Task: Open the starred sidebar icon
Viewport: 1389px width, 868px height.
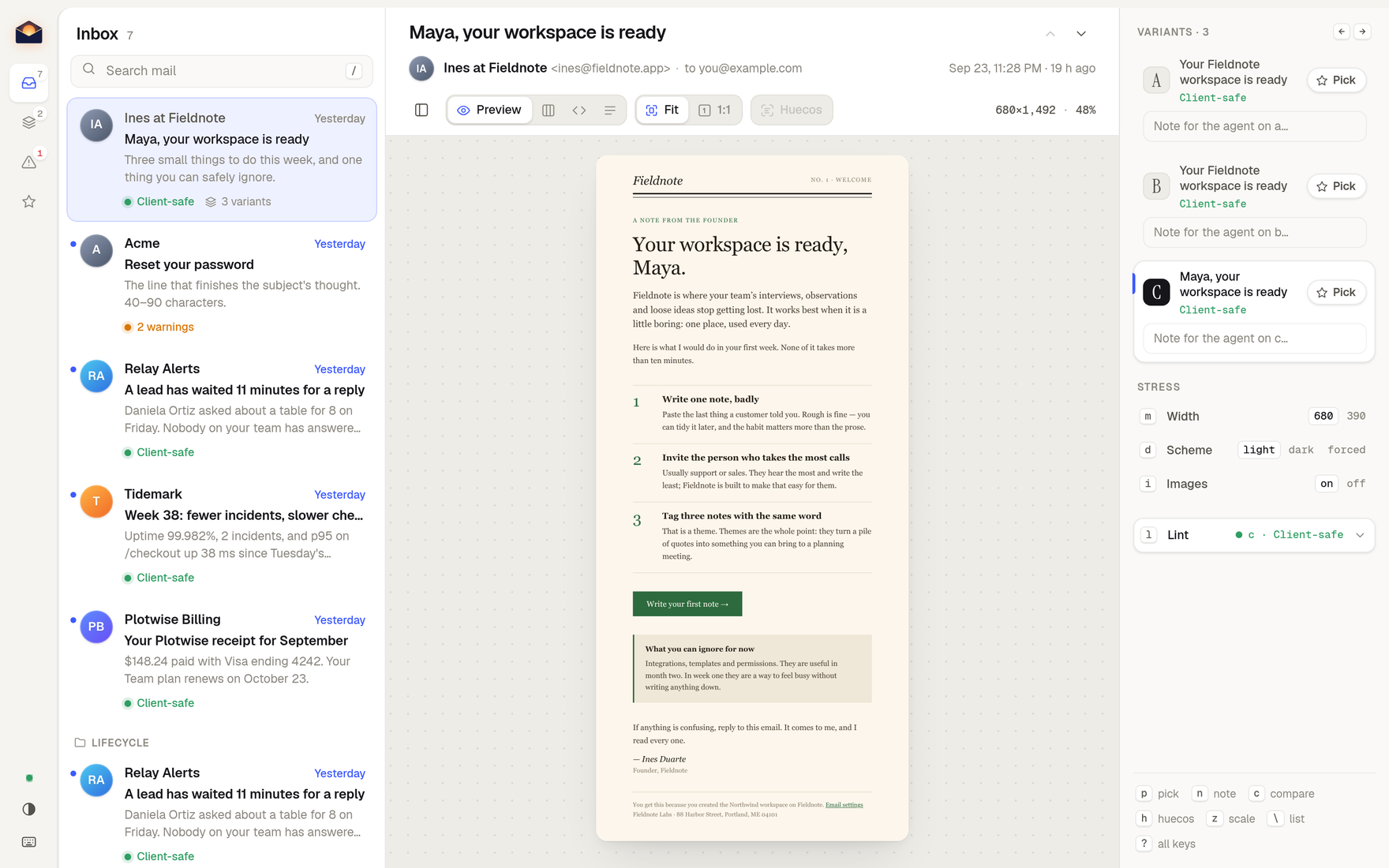Action: coord(29,201)
